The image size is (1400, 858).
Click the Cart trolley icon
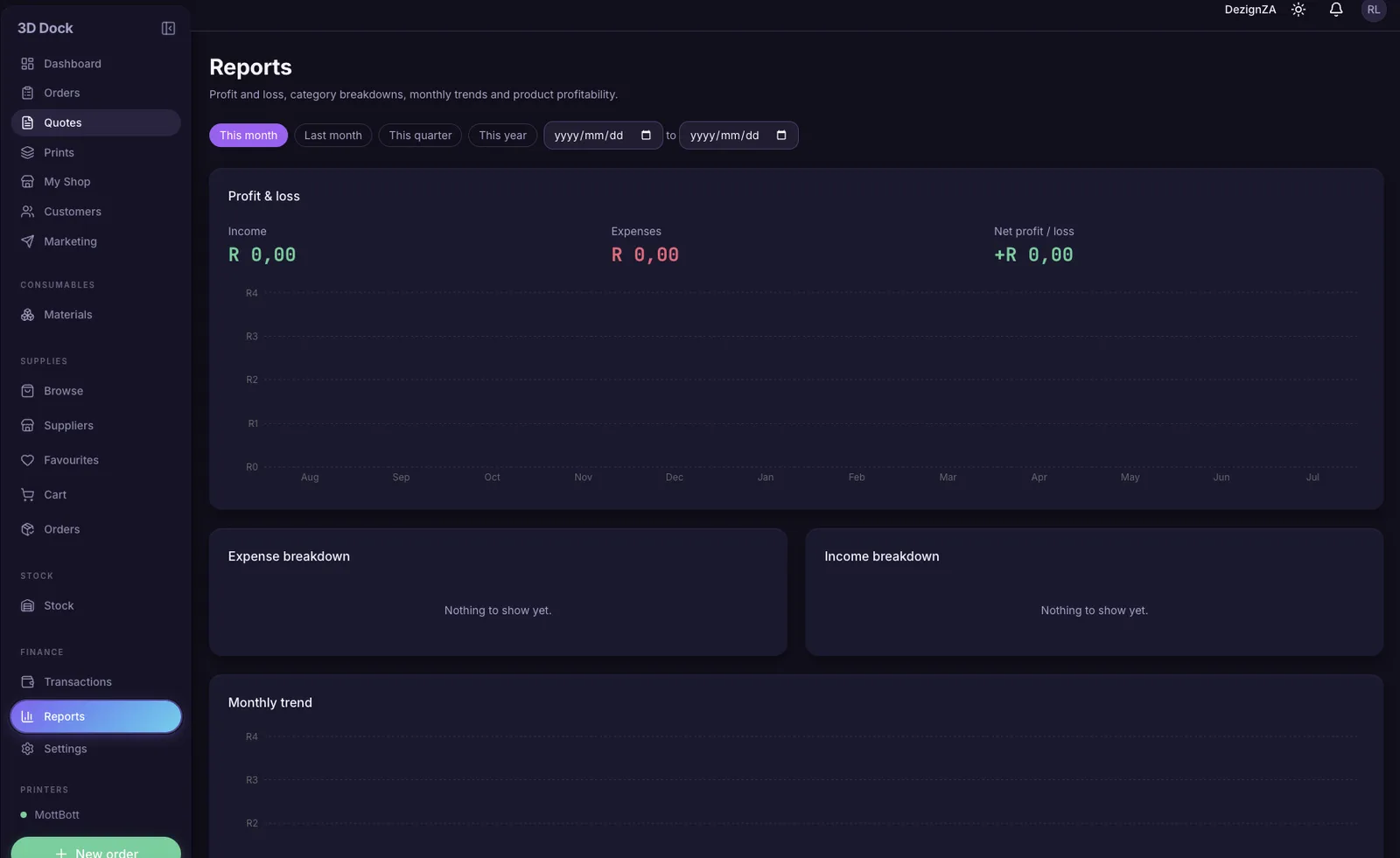pyautogui.click(x=27, y=495)
